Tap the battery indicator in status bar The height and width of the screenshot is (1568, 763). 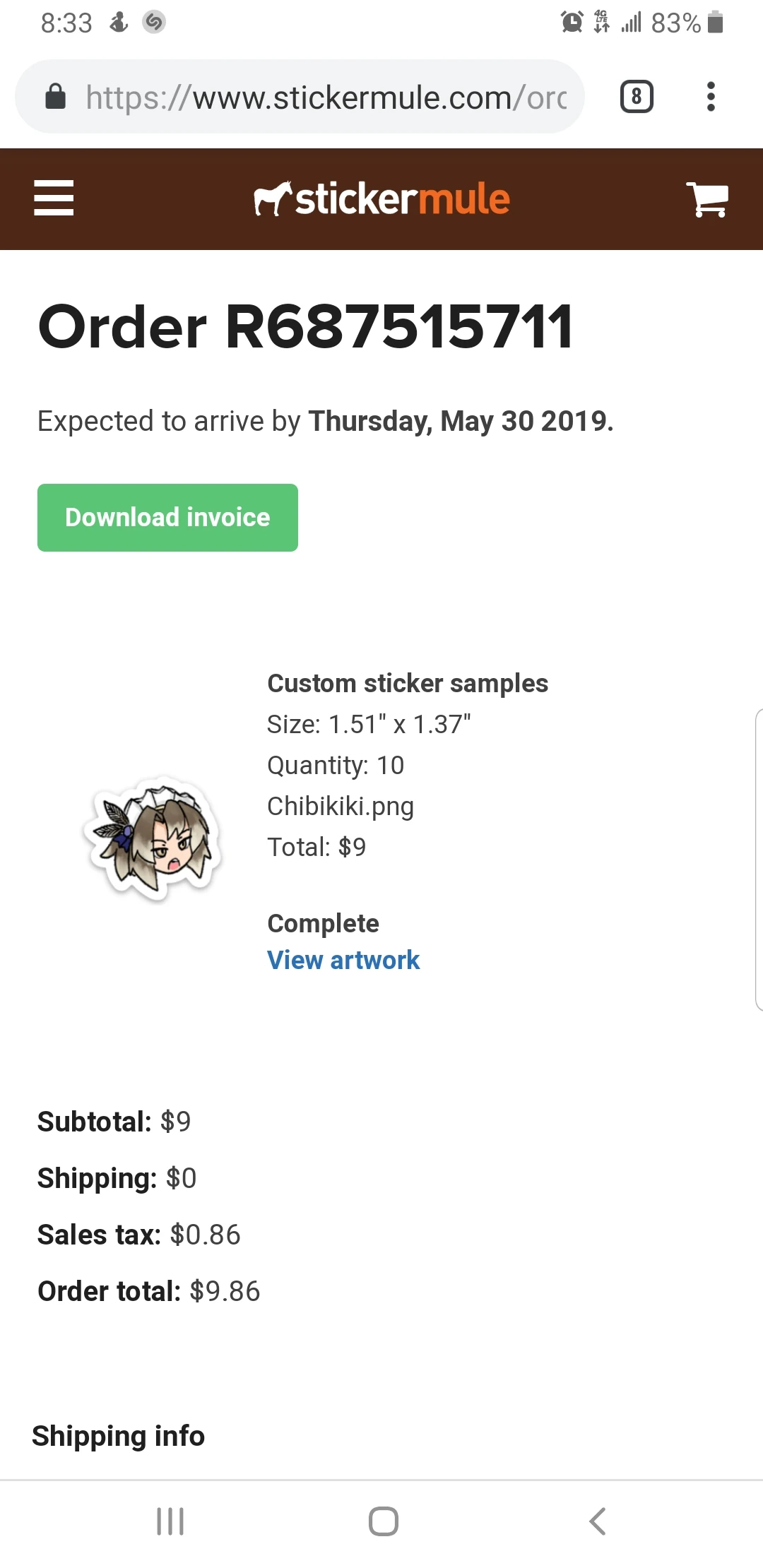click(x=715, y=23)
